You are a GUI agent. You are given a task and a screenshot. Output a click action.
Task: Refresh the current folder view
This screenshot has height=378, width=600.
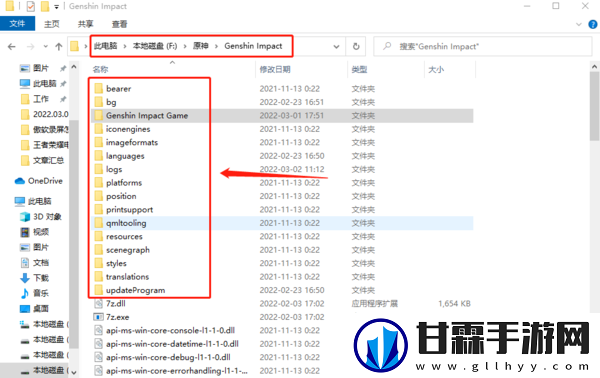356,46
